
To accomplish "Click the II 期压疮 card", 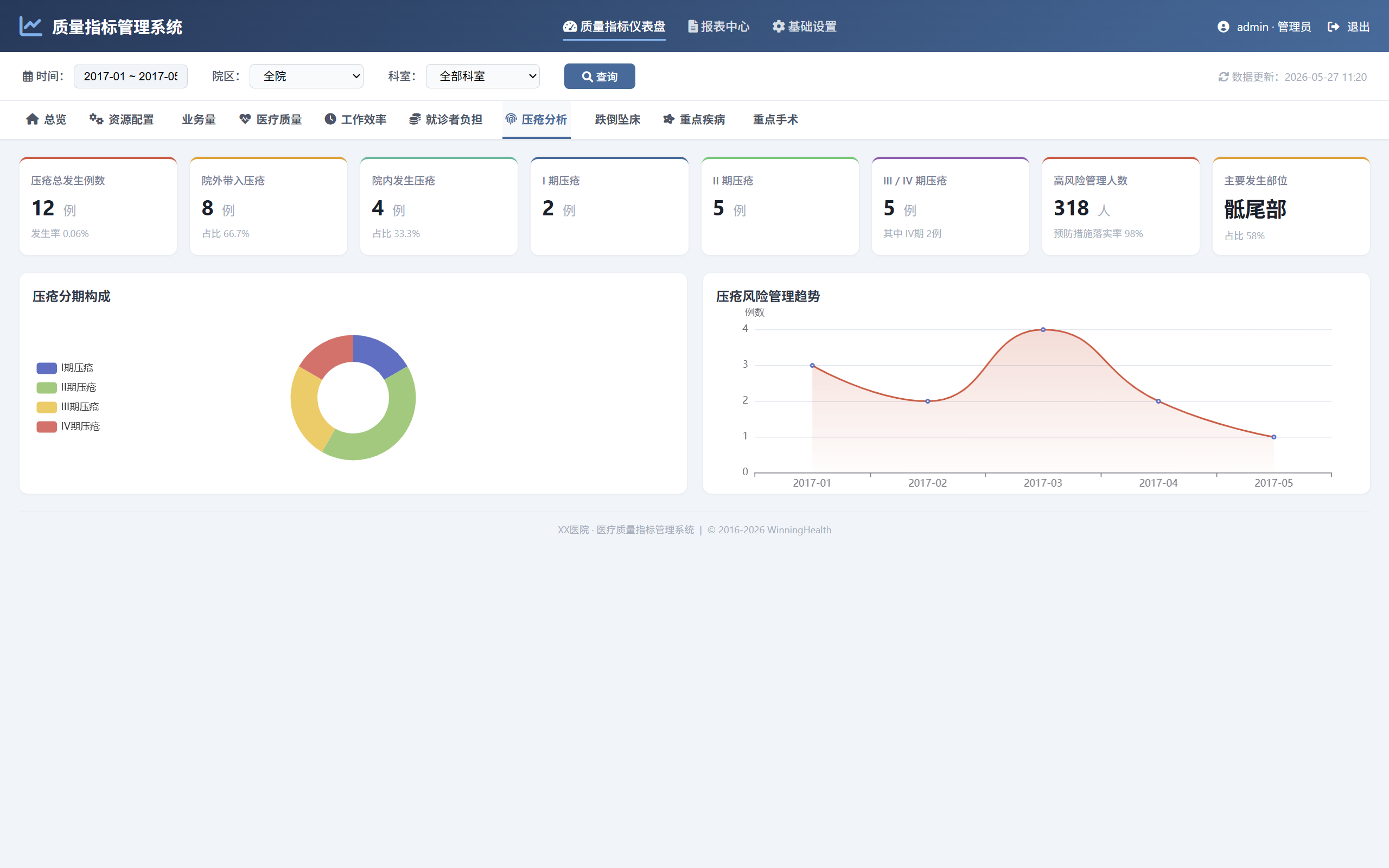I will pos(780,206).
